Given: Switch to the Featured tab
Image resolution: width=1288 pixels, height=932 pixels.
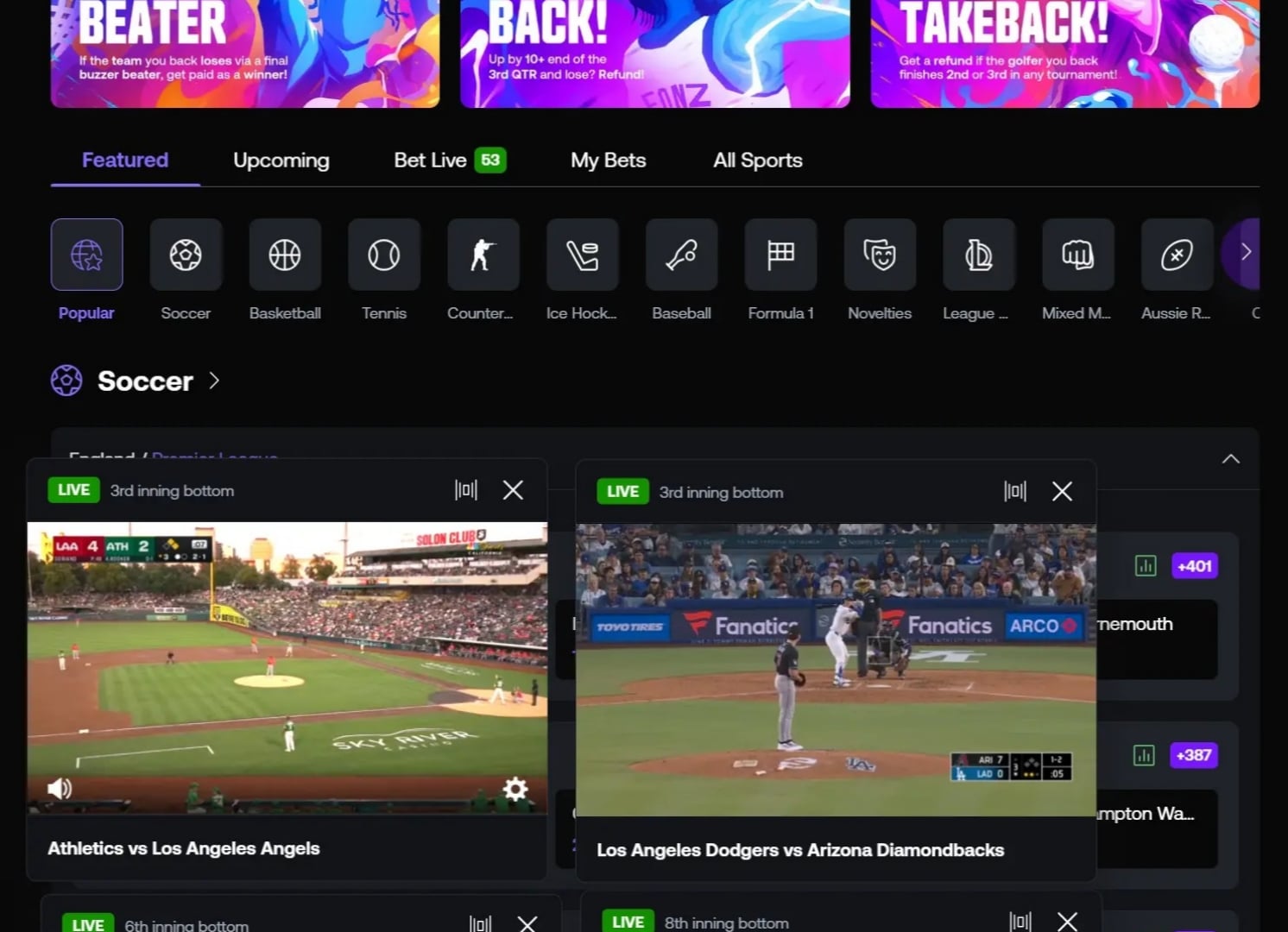Looking at the screenshot, I should point(125,160).
